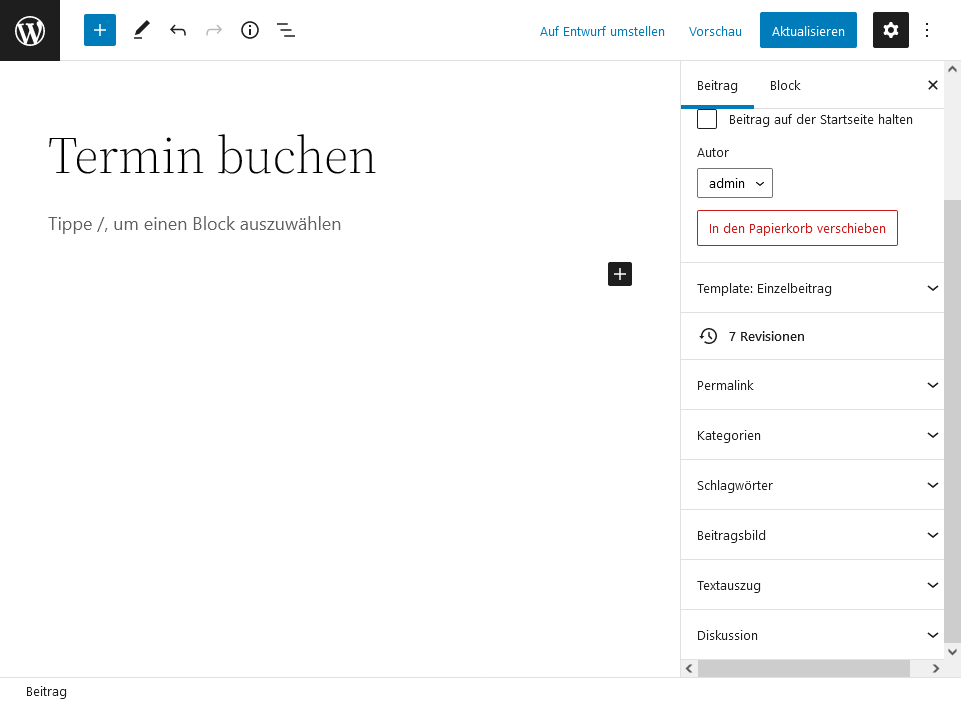Click the 'Termin buchen' title field
Viewport: 961px width, 702px height.
click(x=211, y=156)
